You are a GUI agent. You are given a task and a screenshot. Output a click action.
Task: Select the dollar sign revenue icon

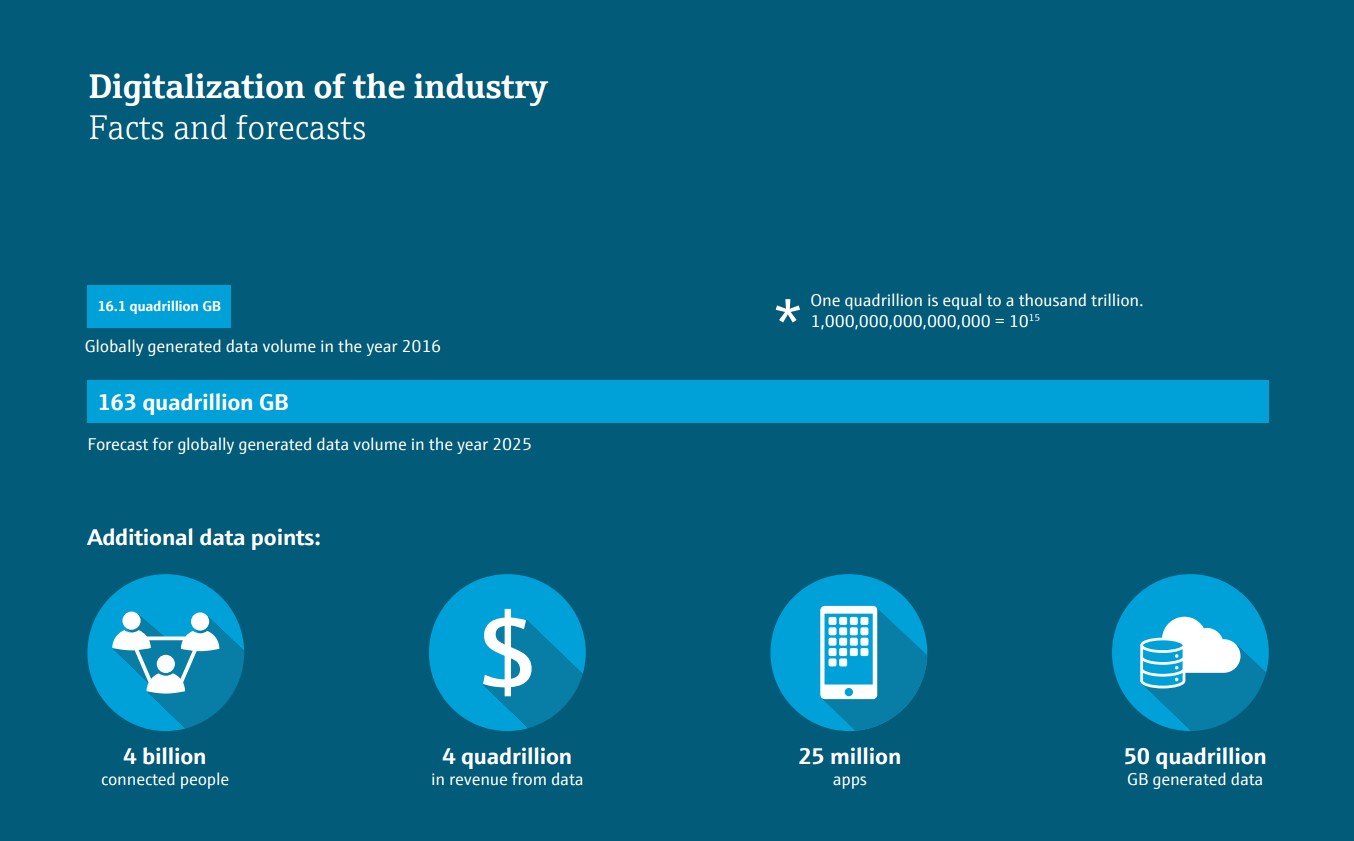click(507, 651)
